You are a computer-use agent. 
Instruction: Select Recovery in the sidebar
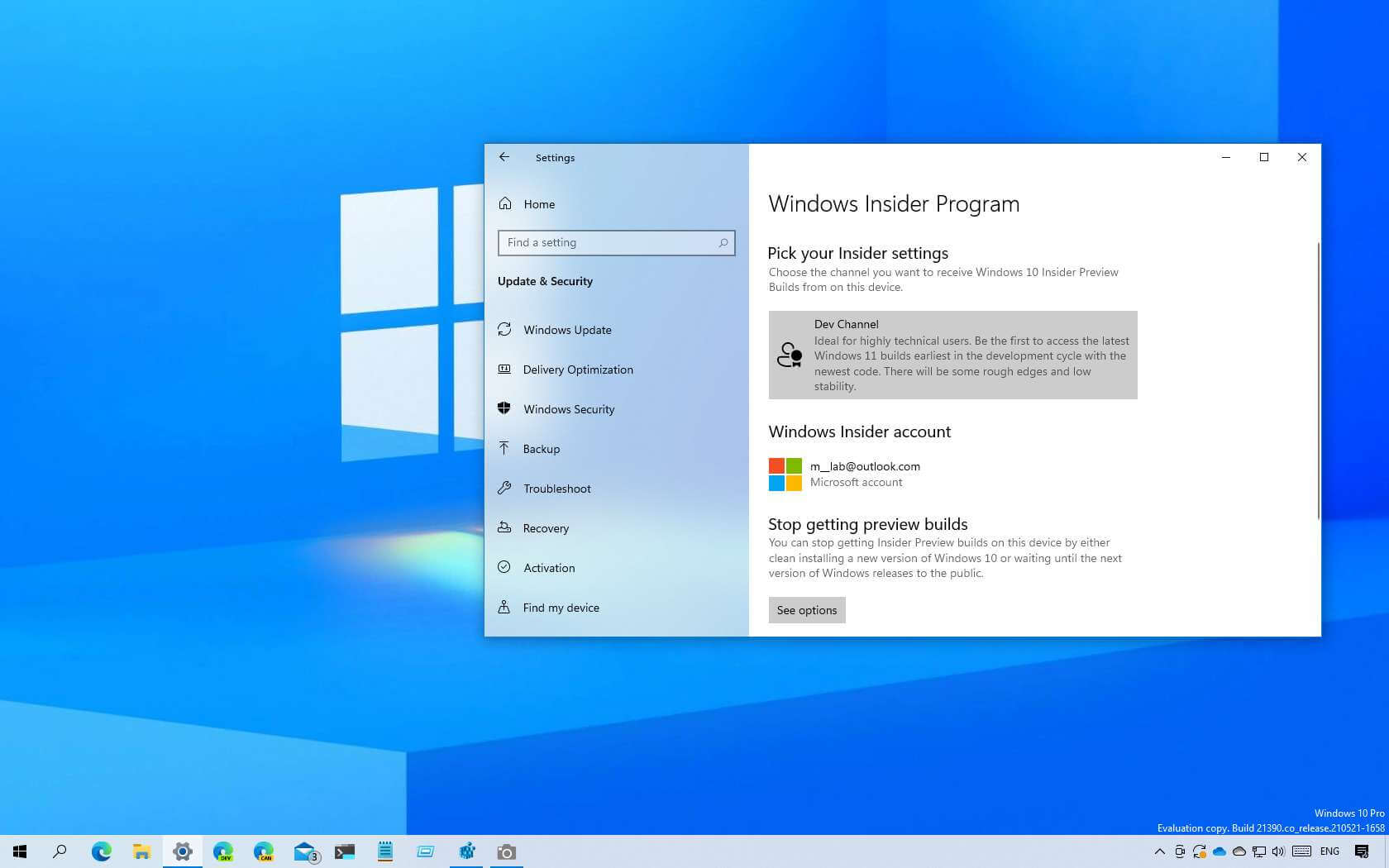(546, 528)
